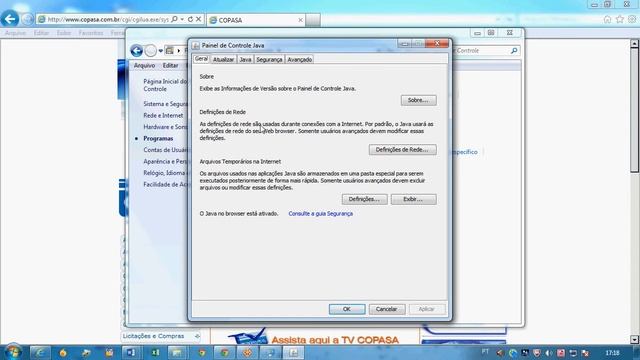Image resolution: width=640 pixels, height=360 pixels.
Task: Switch to the Segurança tab
Action: 269,60
